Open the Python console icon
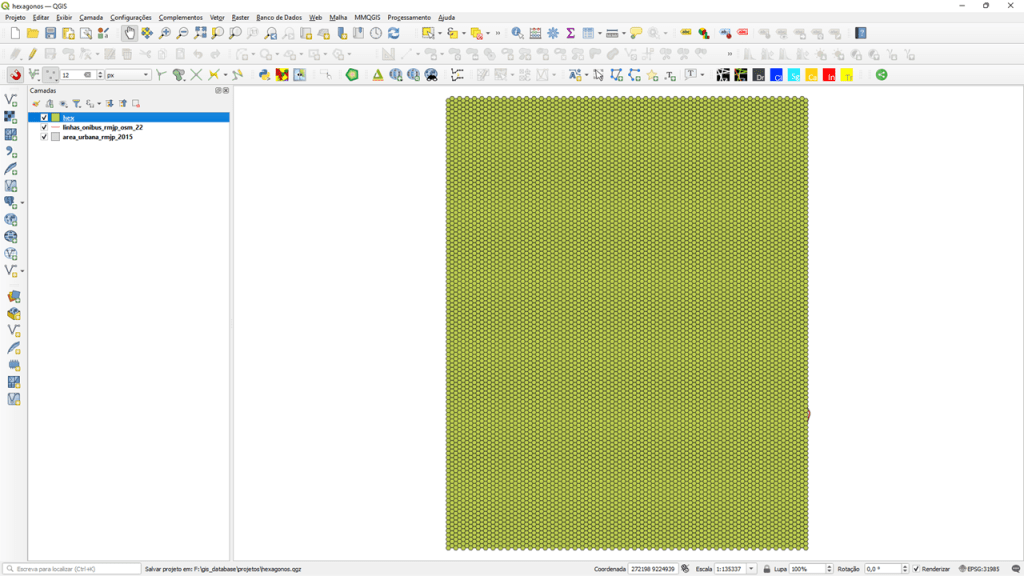This screenshot has height=576, width=1024. click(x=264, y=75)
